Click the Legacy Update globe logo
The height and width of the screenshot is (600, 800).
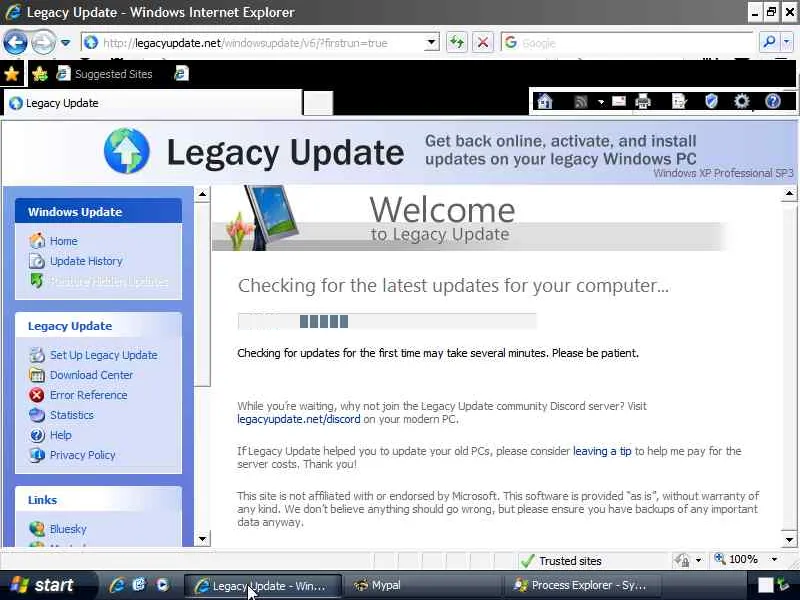[x=127, y=151]
